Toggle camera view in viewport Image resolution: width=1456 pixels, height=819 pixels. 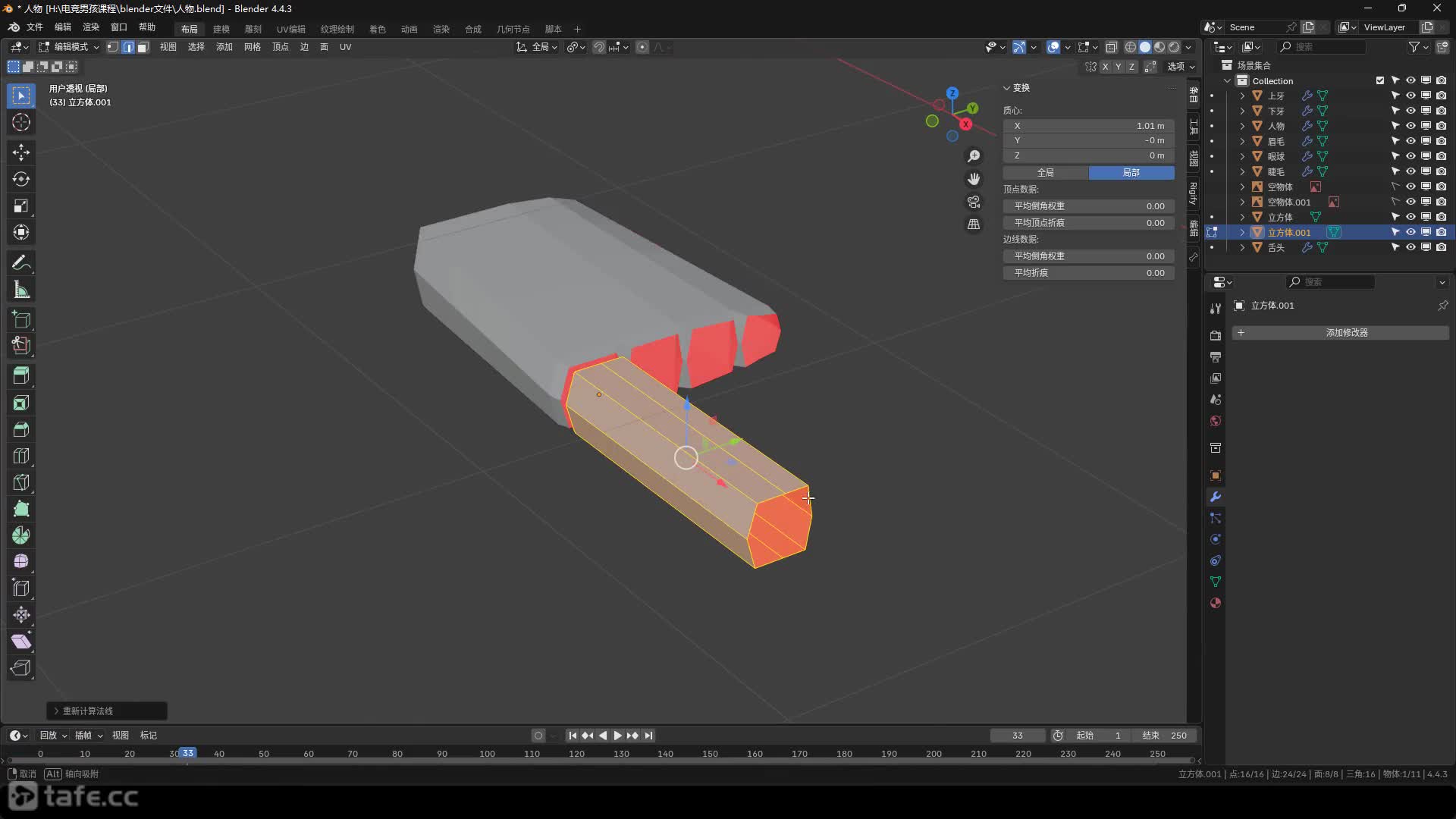tap(974, 202)
